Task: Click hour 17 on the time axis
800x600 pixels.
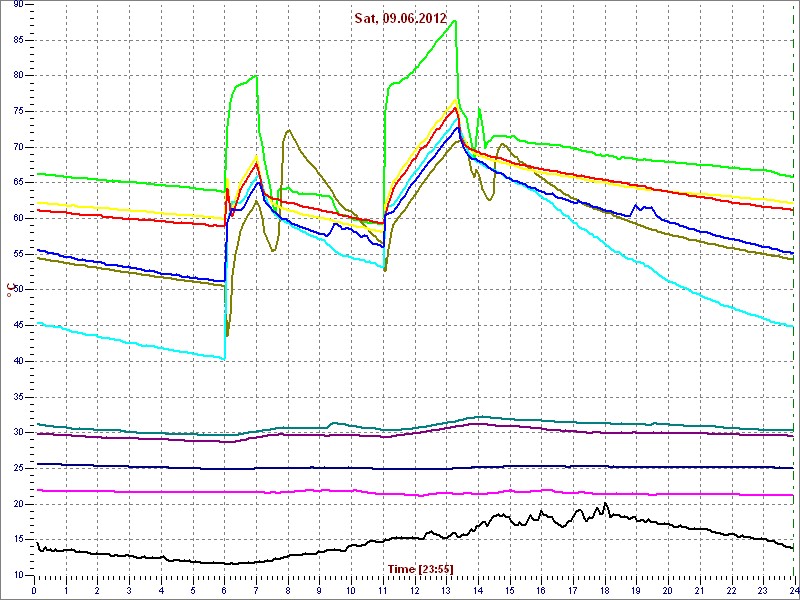Action: (573, 590)
